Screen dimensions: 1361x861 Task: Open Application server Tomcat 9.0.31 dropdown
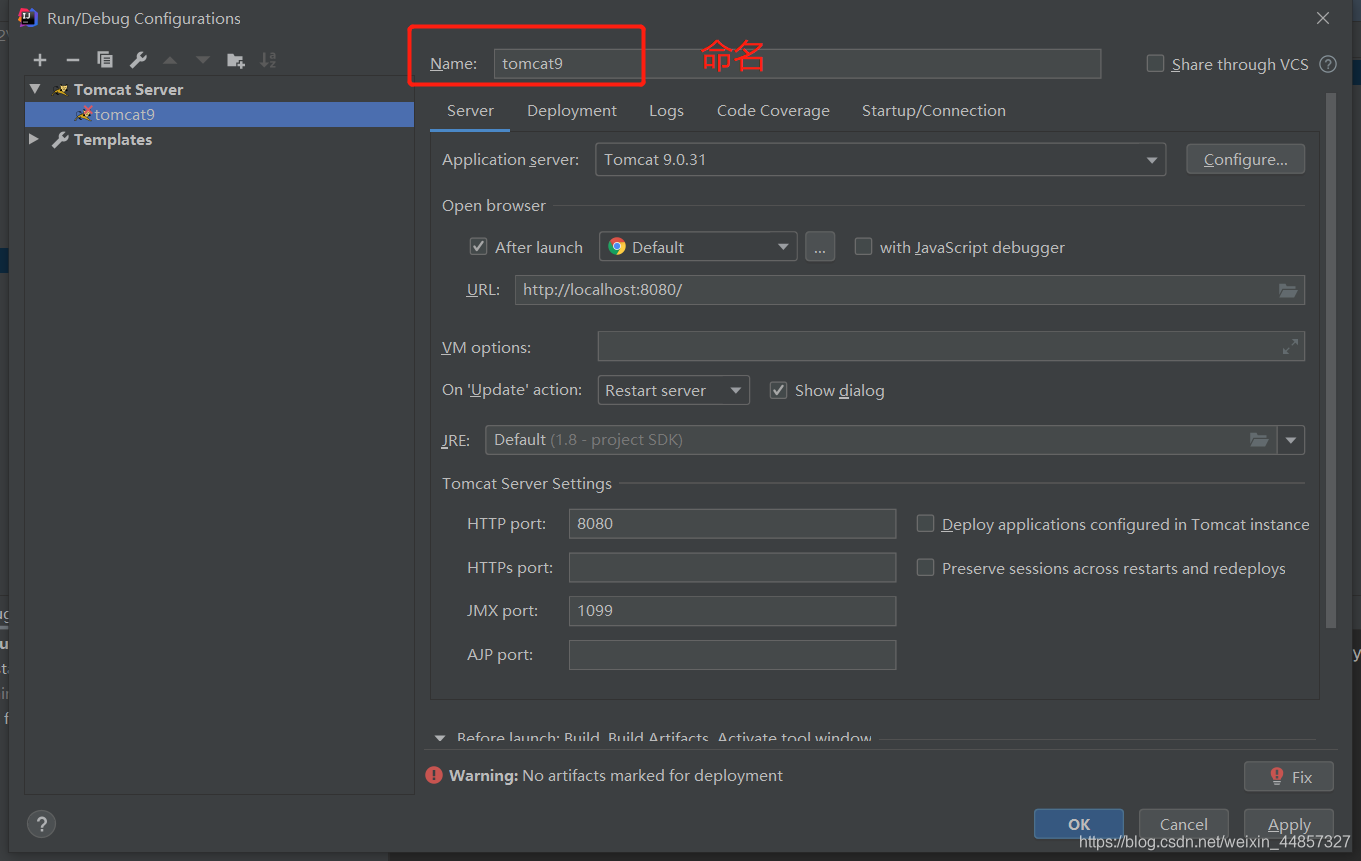pos(880,160)
